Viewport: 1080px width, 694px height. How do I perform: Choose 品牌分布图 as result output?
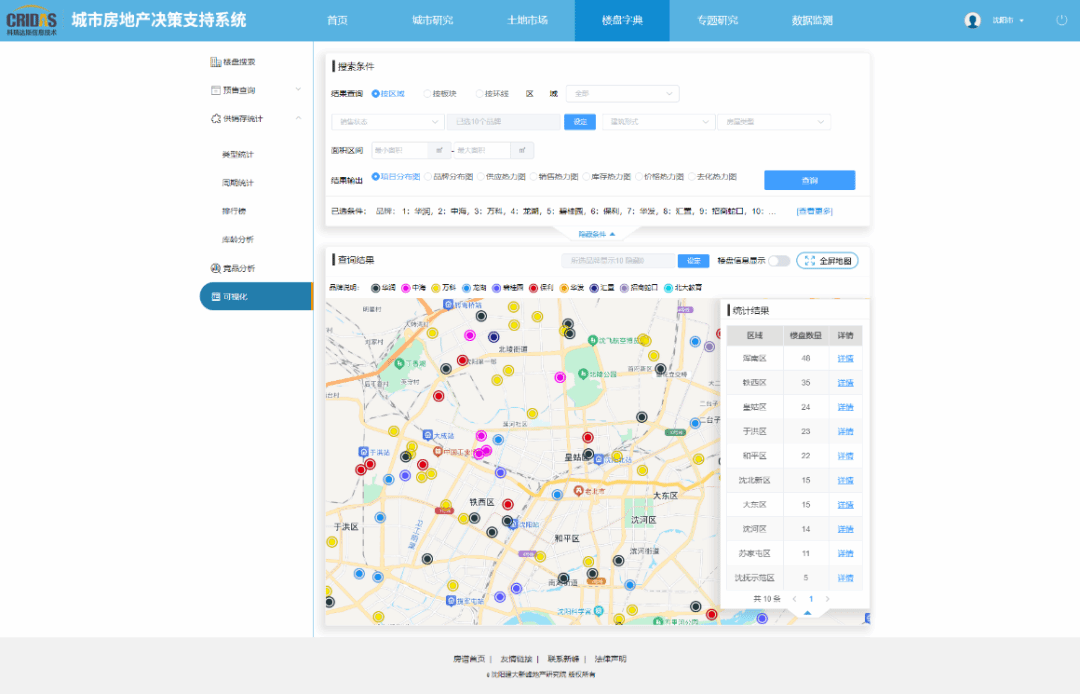[x=427, y=176]
